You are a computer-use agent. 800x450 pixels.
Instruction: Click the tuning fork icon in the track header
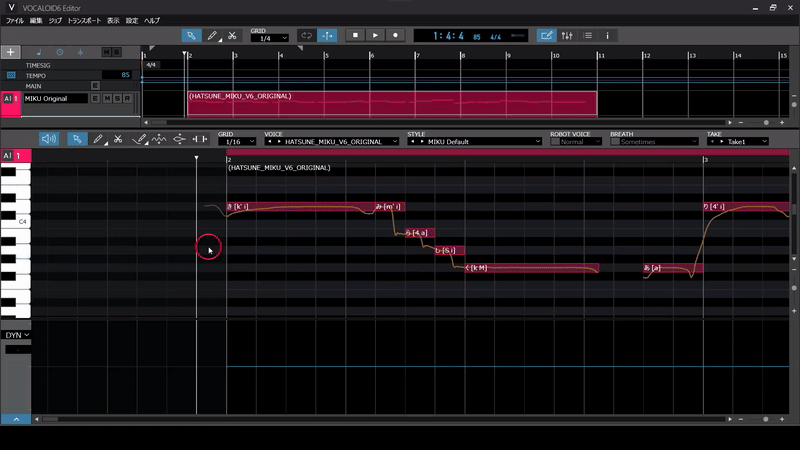point(80,52)
